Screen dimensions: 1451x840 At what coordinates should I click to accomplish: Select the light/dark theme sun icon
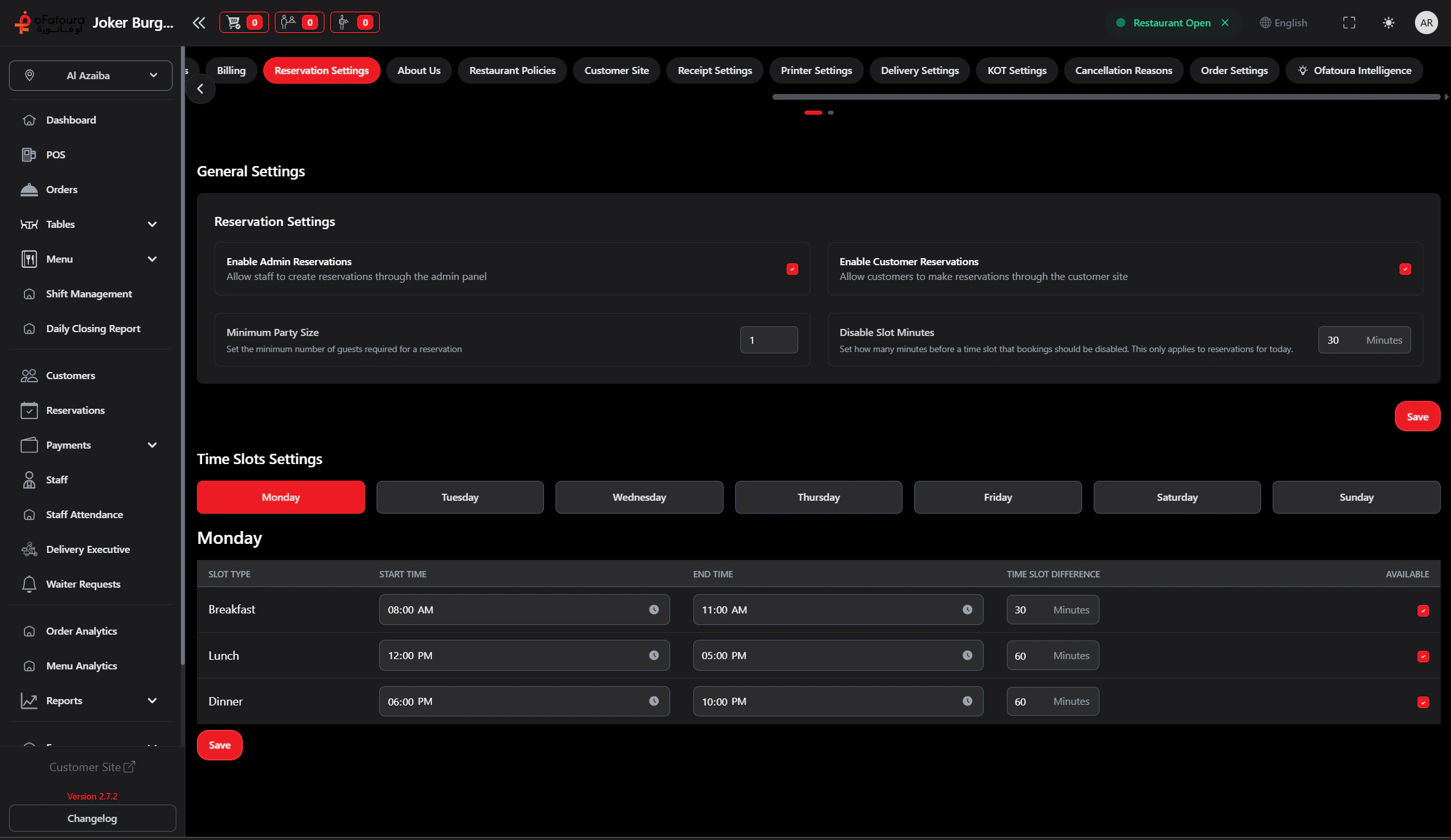[1389, 23]
